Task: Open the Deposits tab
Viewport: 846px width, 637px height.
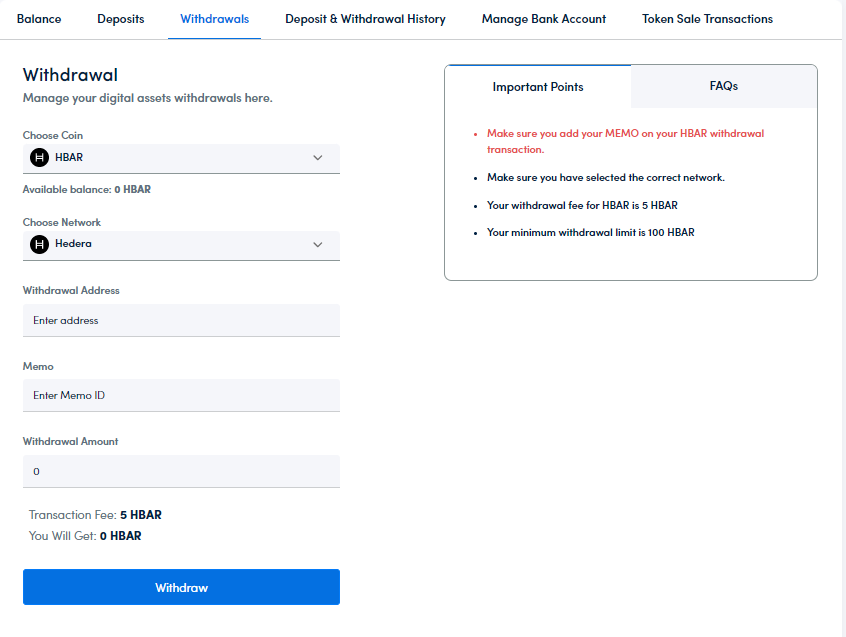Action: click(121, 19)
